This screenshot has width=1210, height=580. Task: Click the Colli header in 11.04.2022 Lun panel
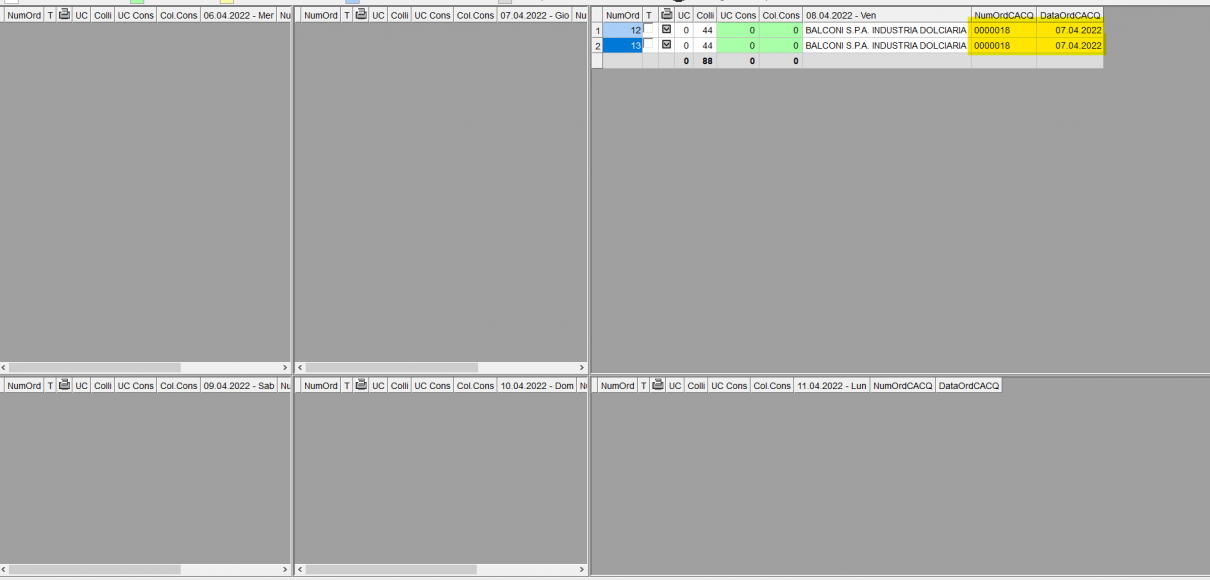696,386
